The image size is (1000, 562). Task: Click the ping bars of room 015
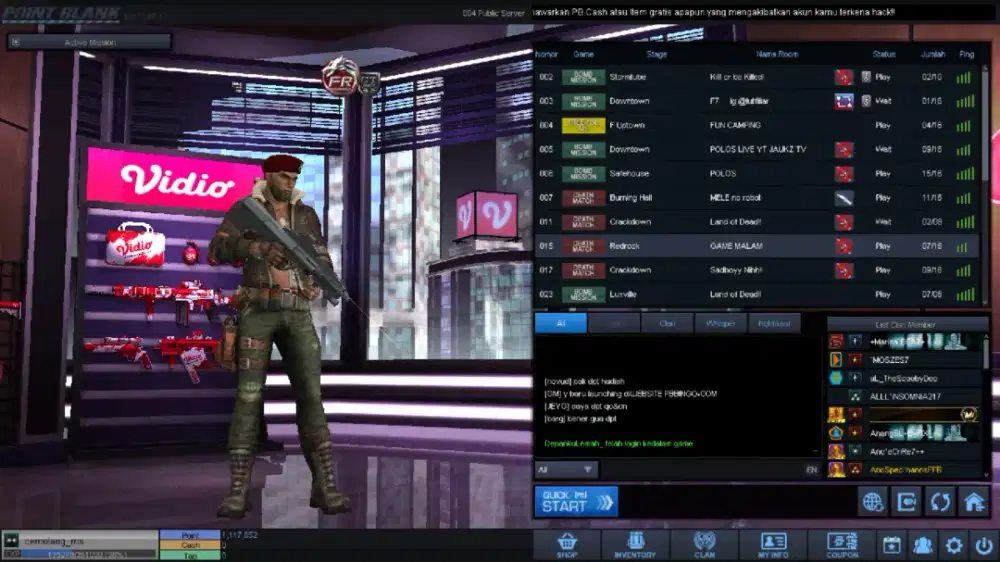[963, 247]
